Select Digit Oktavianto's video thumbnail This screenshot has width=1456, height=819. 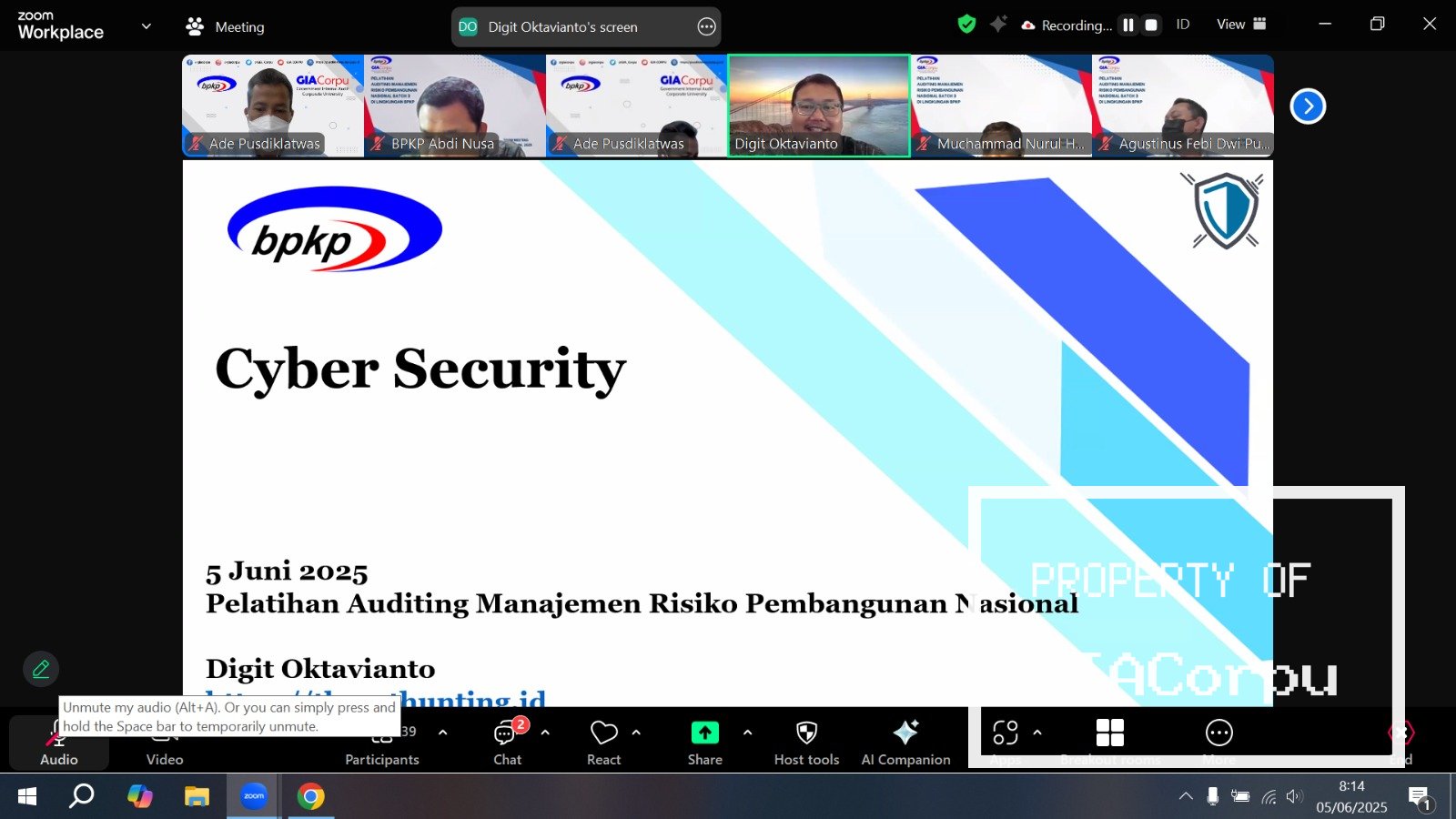tap(819, 106)
